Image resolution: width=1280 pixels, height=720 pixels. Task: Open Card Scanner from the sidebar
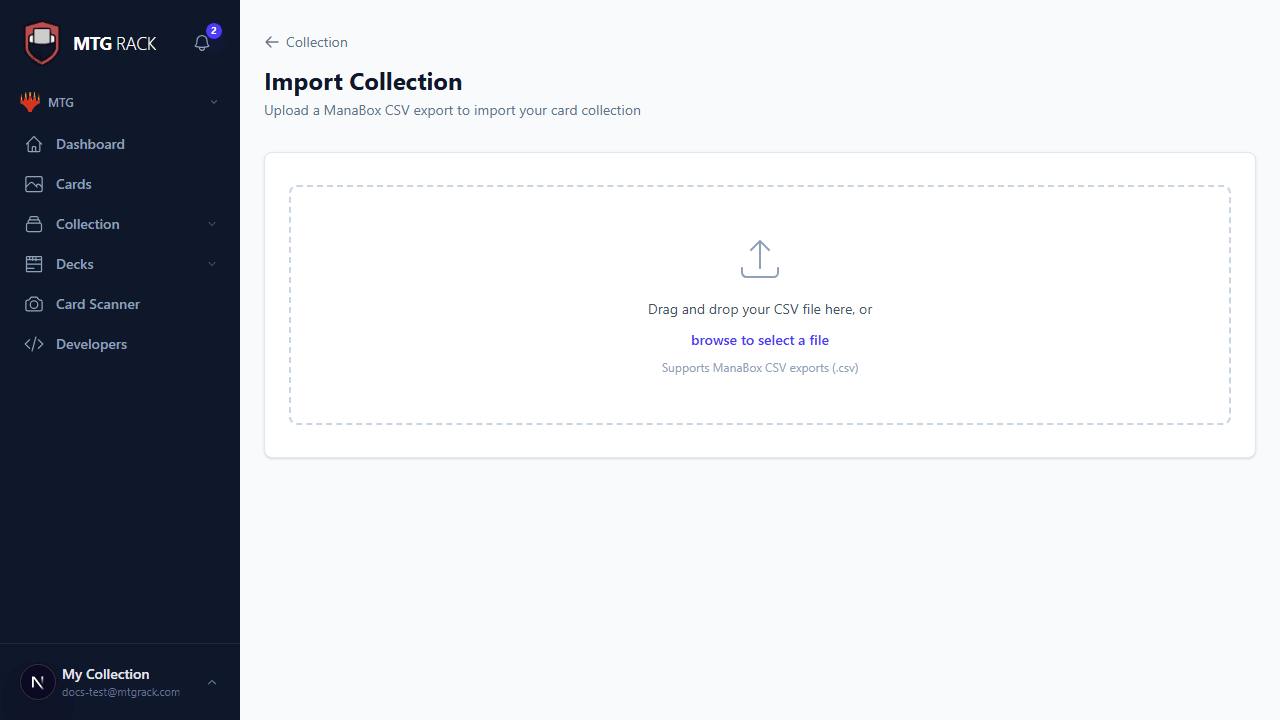98,304
